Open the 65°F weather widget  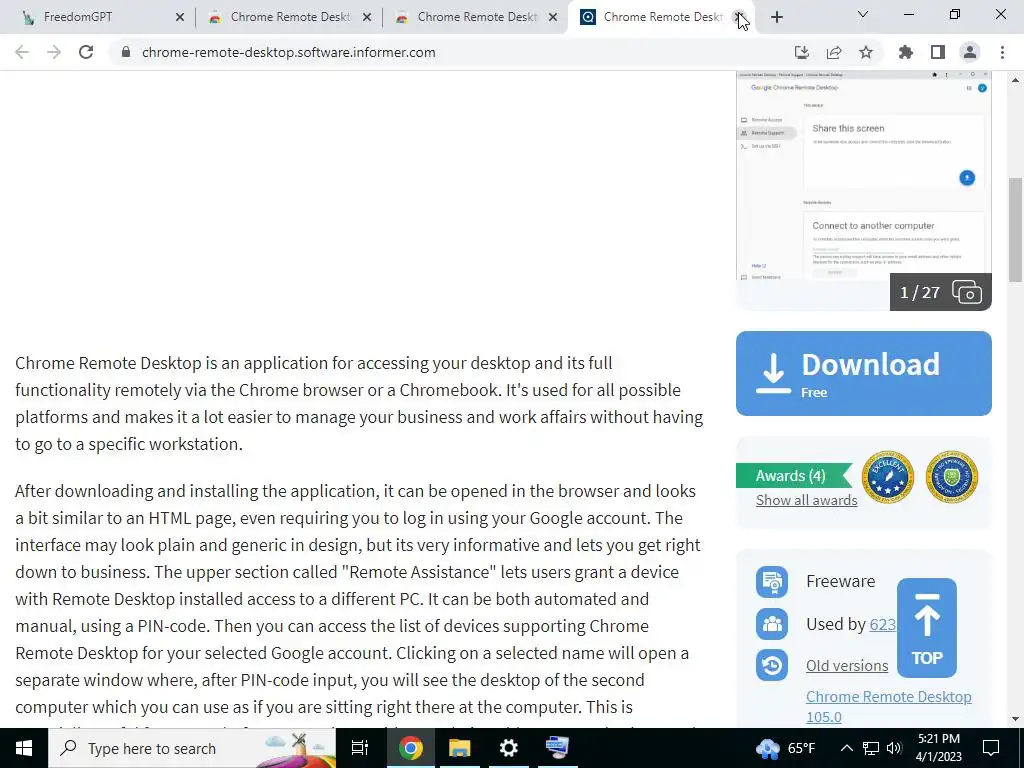tap(786, 748)
